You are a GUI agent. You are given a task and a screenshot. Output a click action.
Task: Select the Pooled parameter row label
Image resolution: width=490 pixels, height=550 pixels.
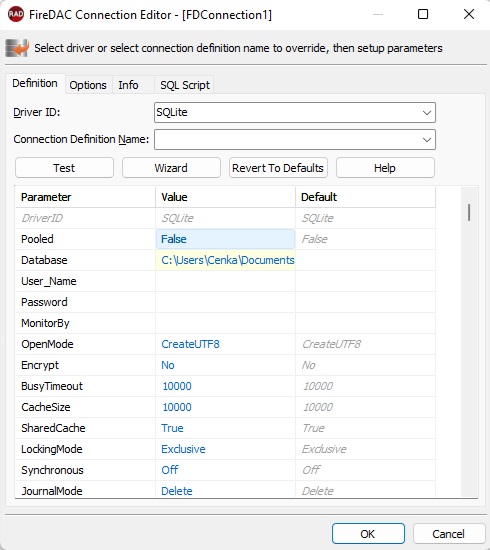click(38, 239)
